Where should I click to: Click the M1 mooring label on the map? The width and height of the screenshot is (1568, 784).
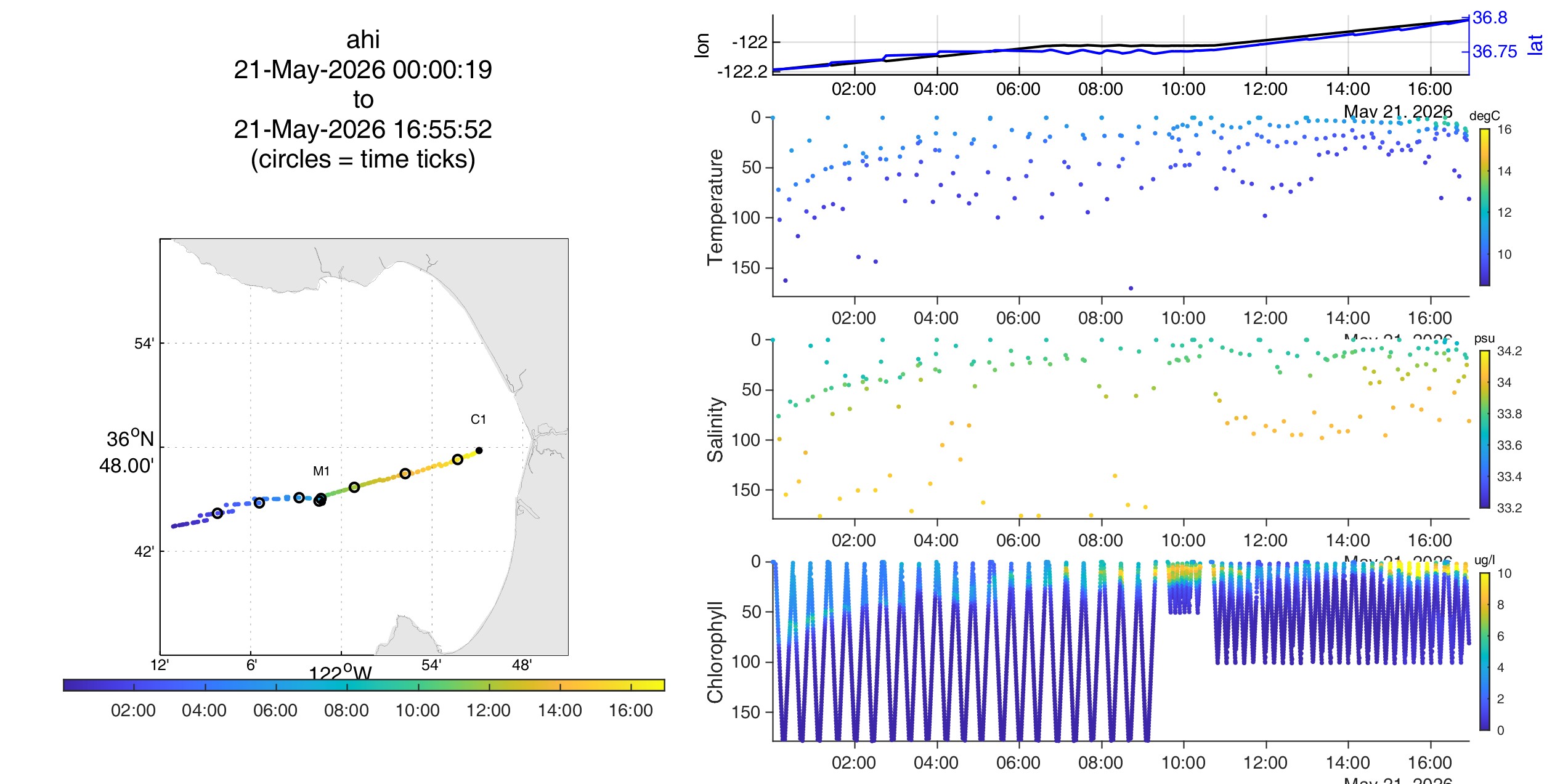[x=321, y=471]
